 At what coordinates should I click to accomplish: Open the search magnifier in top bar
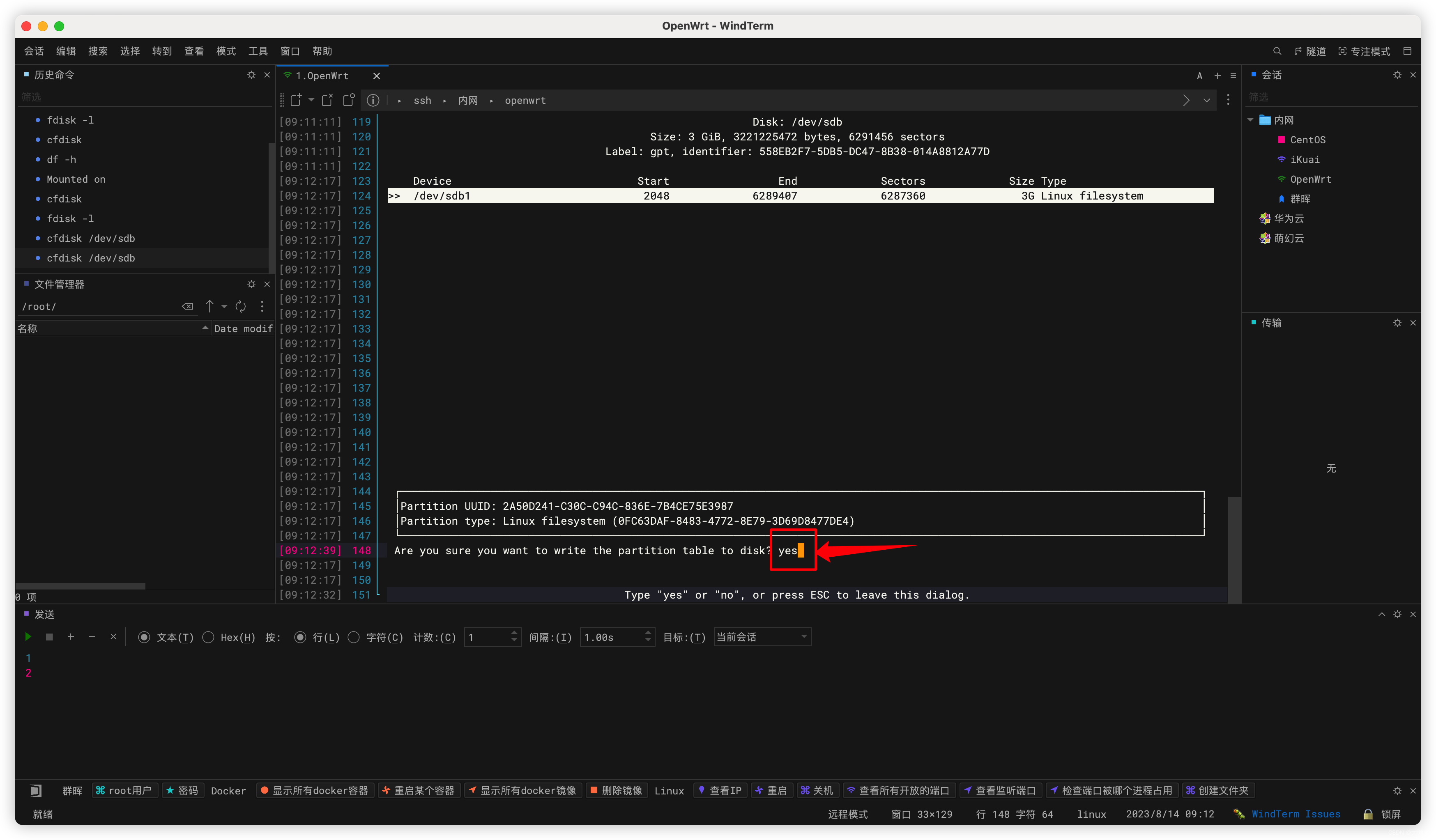point(1277,51)
